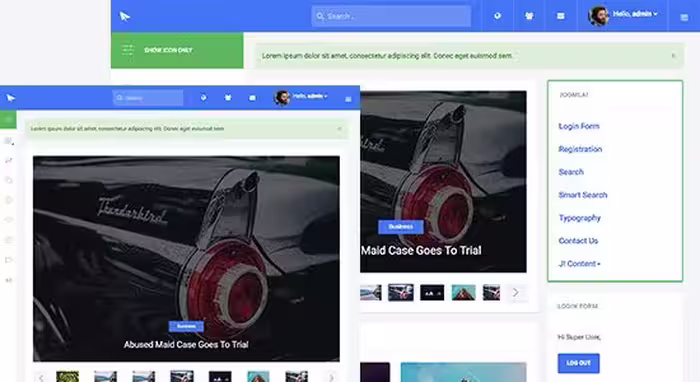Click the admin avatar photo in the front window
This screenshot has height=382, width=700.
[x=282, y=97]
